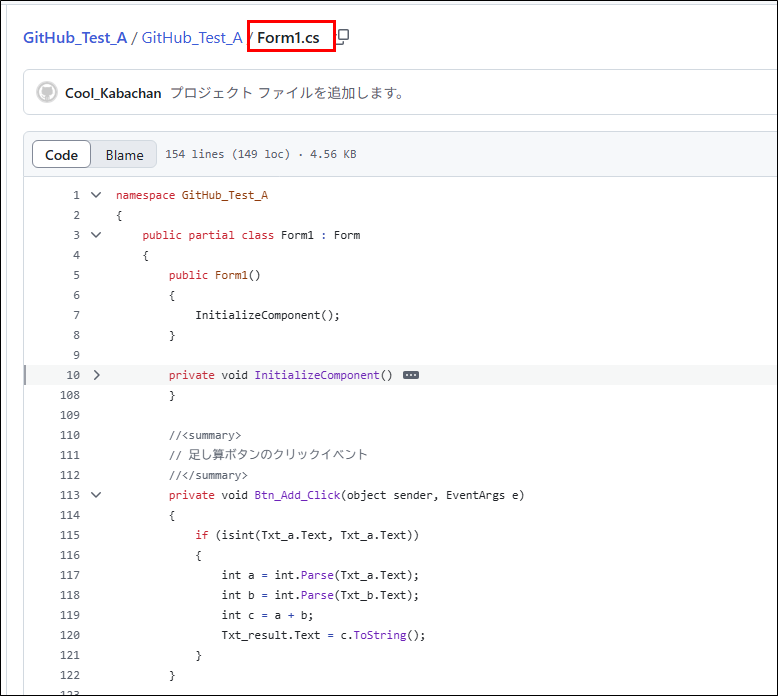This screenshot has width=778, height=696.
Task: Select line number 1
Action: 76,195
